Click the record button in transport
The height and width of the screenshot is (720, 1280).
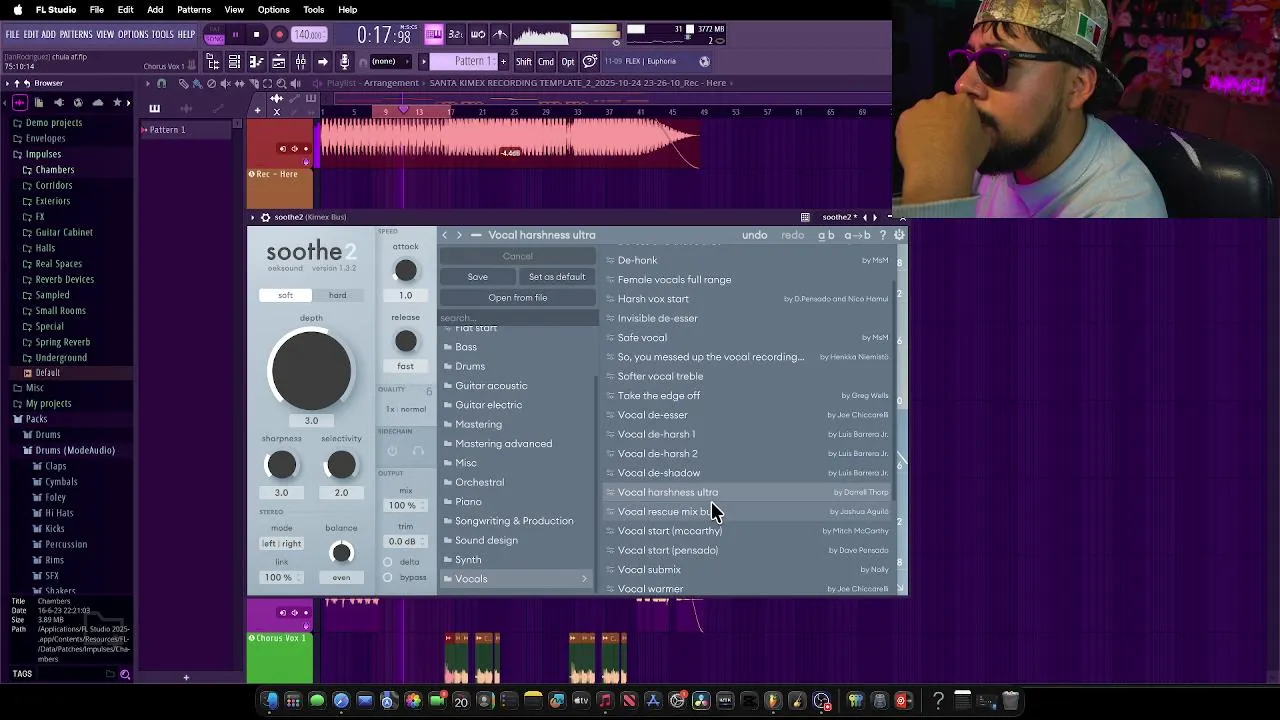(x=280, y=35)
